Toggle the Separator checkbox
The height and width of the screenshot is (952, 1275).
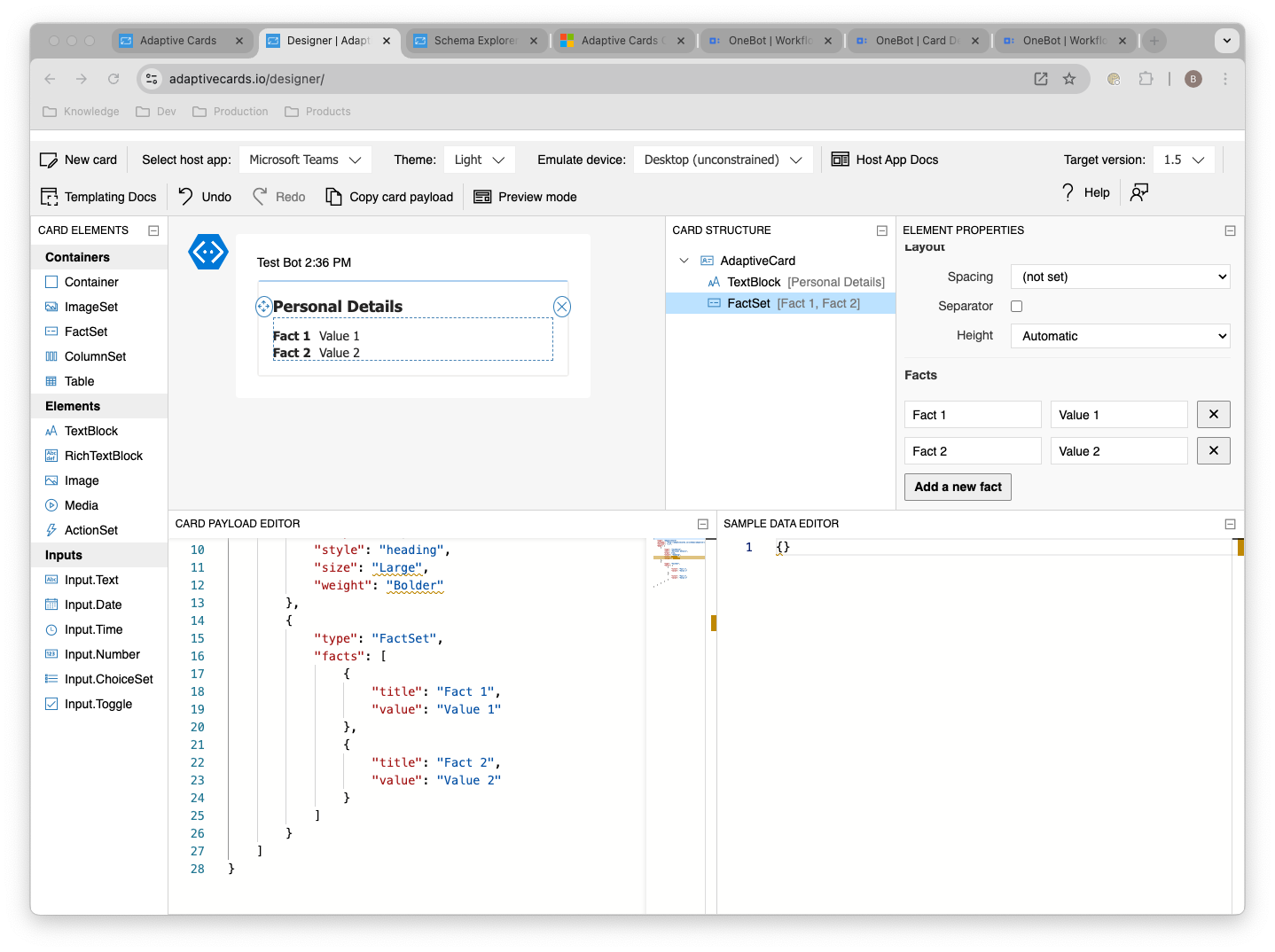coord(1017,307)
